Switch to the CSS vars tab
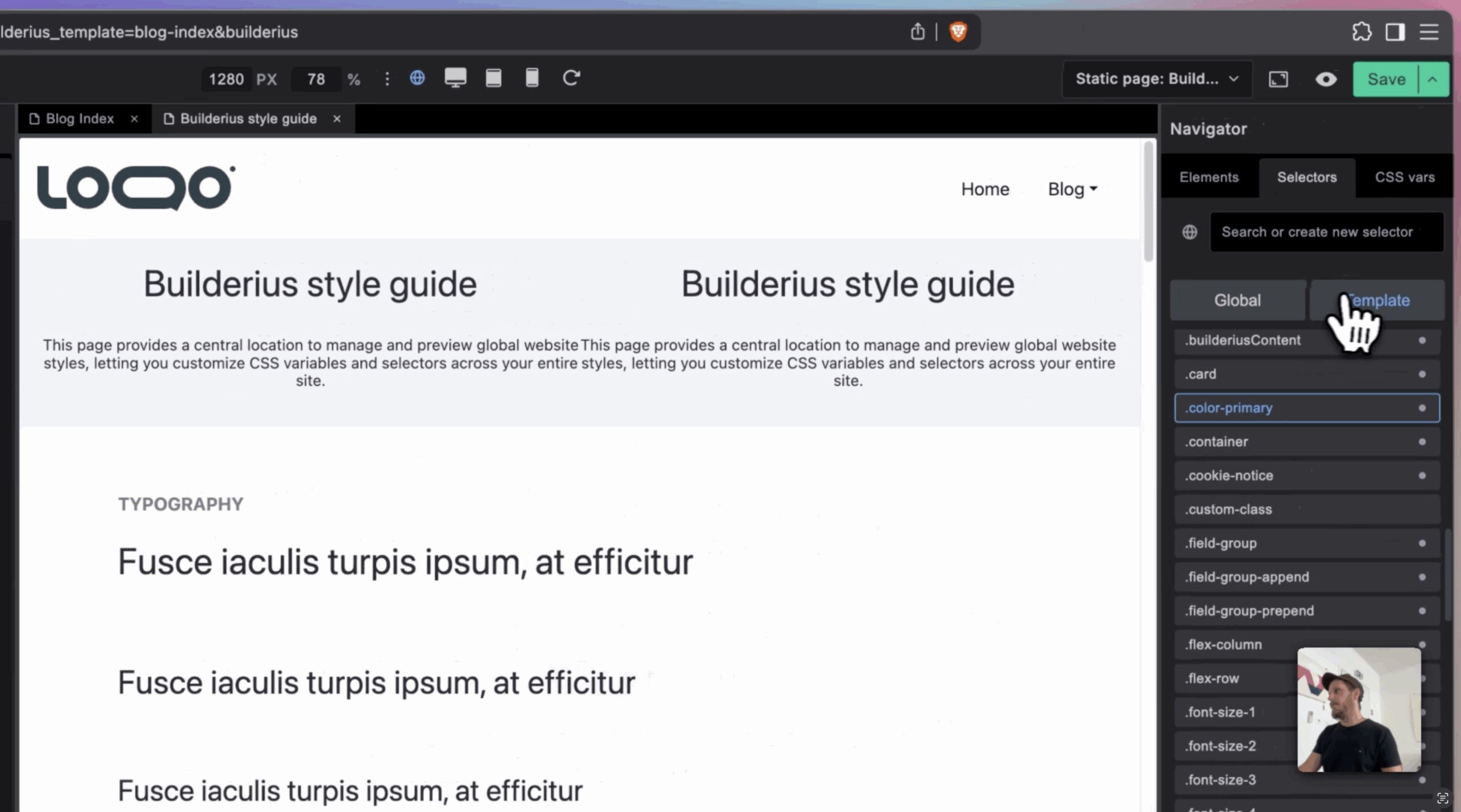Screen dimensions: 1461x812 [x=1405, y=177]
